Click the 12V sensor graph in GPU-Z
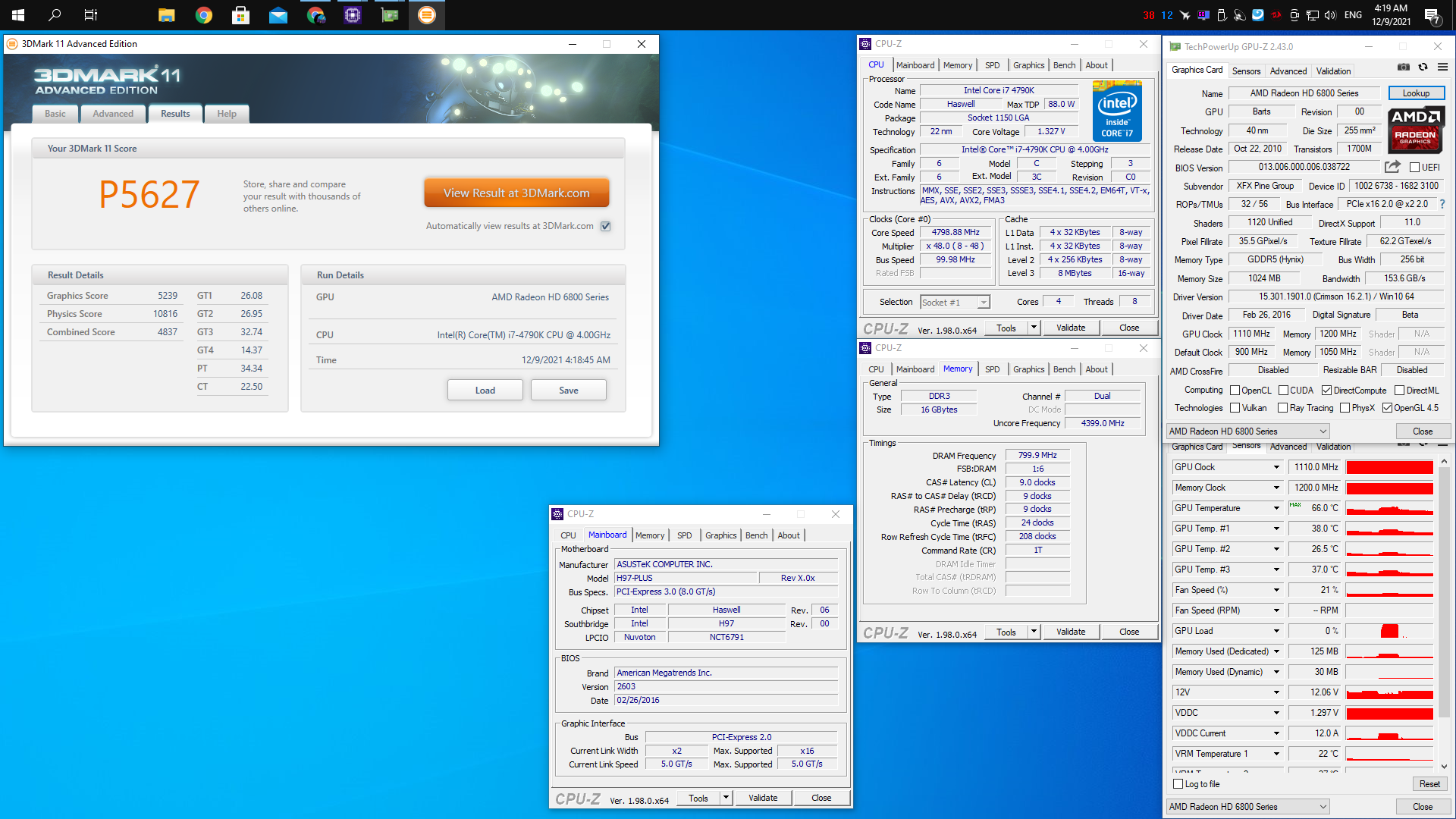Image resolution: width=1456 pixels, height=819 pixels. [x=1389, y=692]
